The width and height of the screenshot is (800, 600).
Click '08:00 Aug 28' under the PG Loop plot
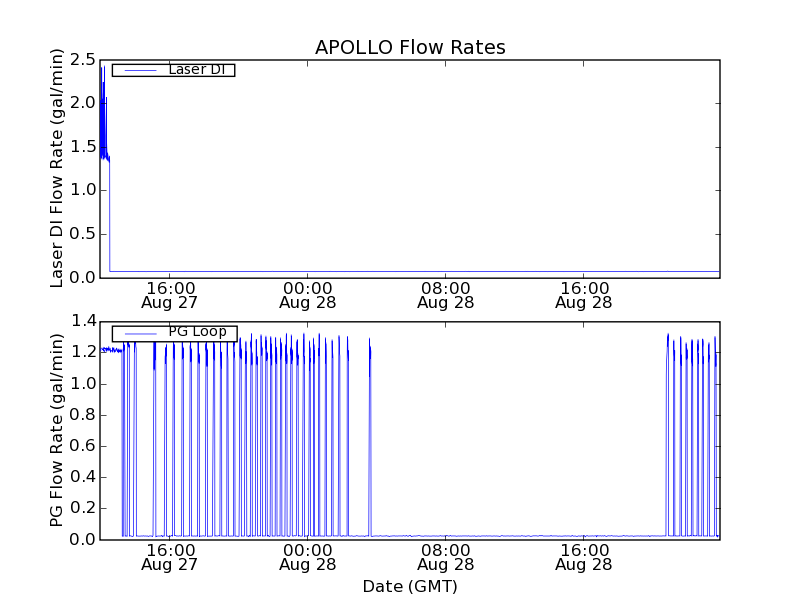pos(446,558)
